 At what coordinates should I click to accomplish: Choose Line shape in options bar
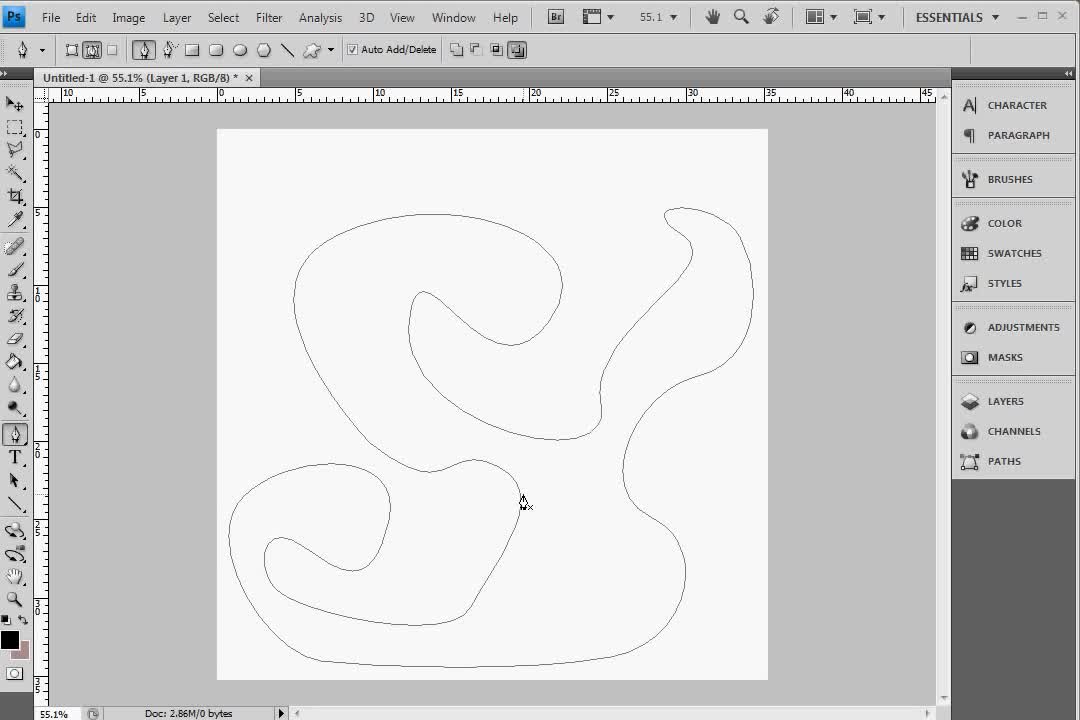tap(288, 50)
